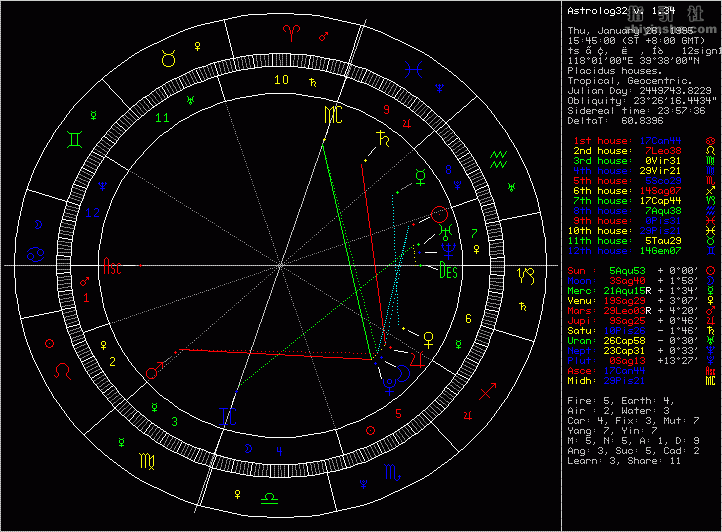Click the red Asc ascendant label

[112, 266]
